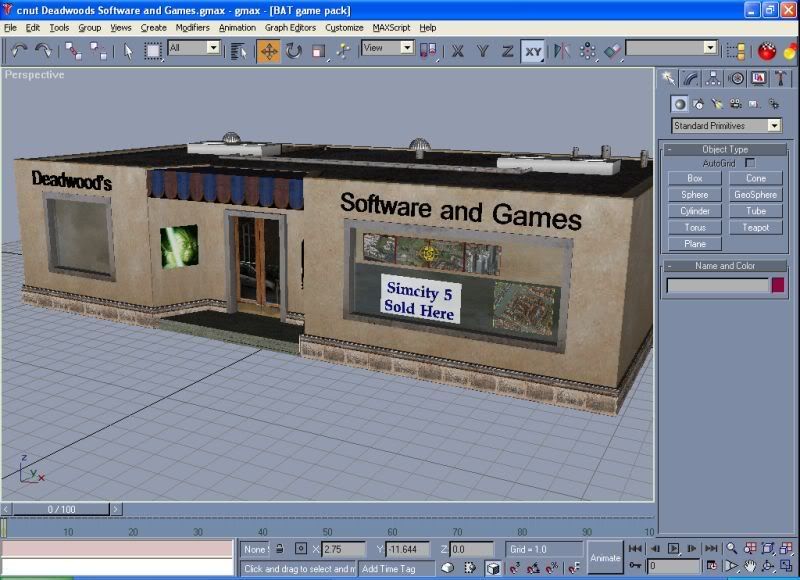
Task: Click the Rectangular Selection Region icon
Action: pos(153,51)
